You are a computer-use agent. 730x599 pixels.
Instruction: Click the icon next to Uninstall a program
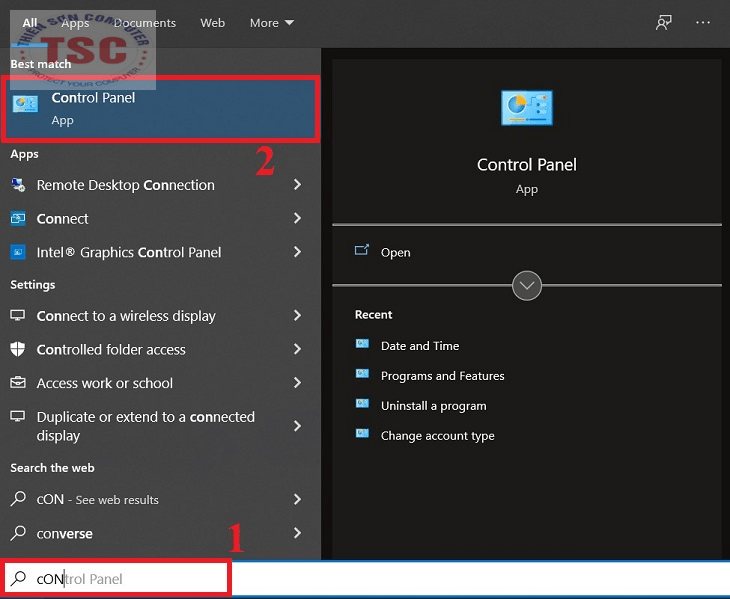pos(362,404)
